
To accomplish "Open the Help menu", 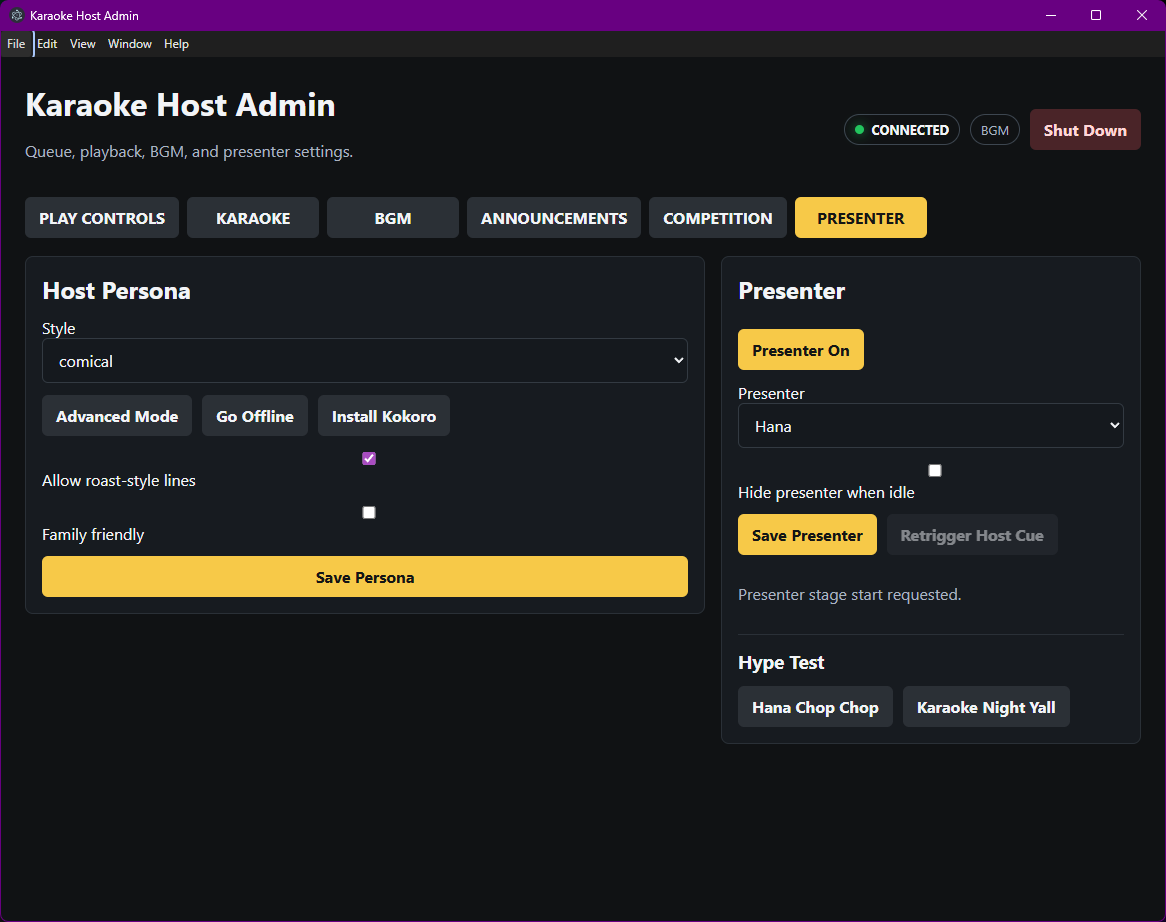I will [x=176, y=44].
